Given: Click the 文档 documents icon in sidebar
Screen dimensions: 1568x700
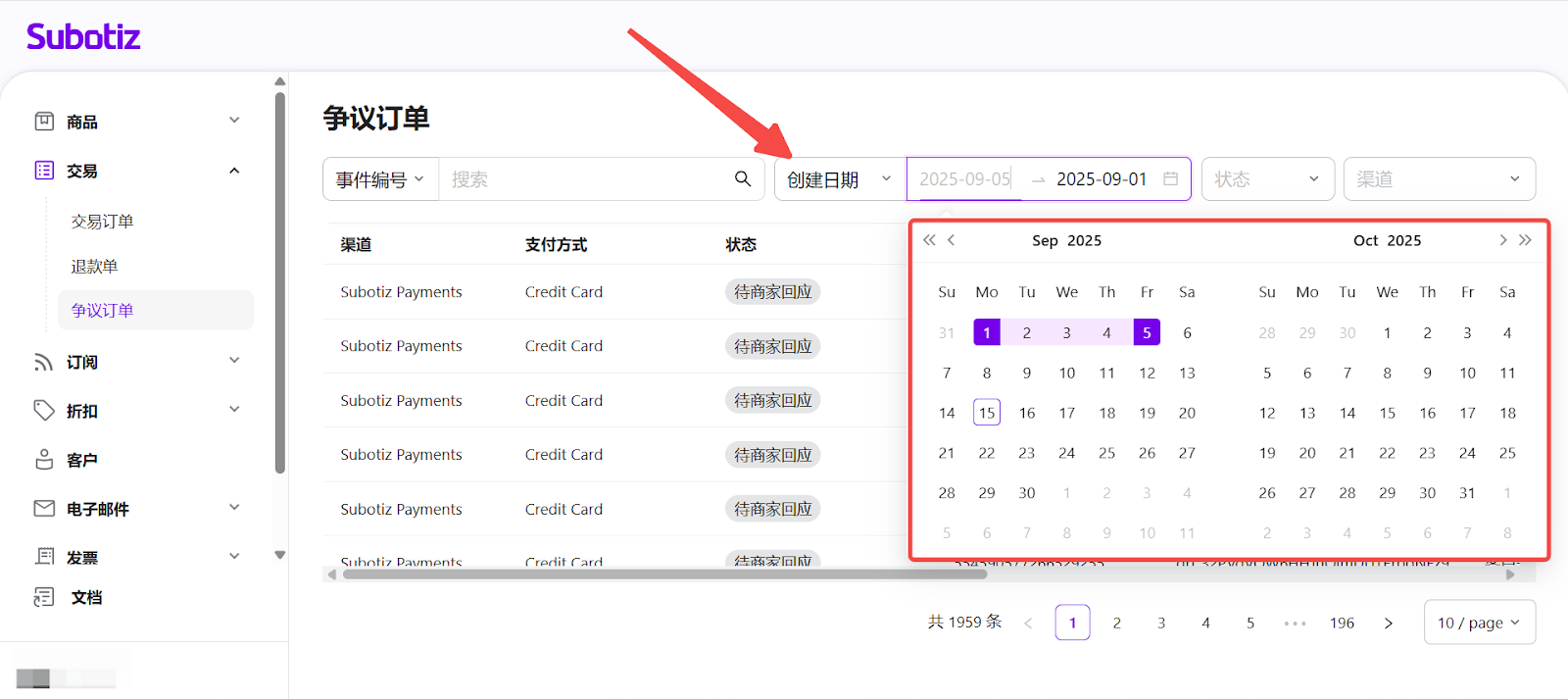Looking at the screenshot, I should [44, 597].
